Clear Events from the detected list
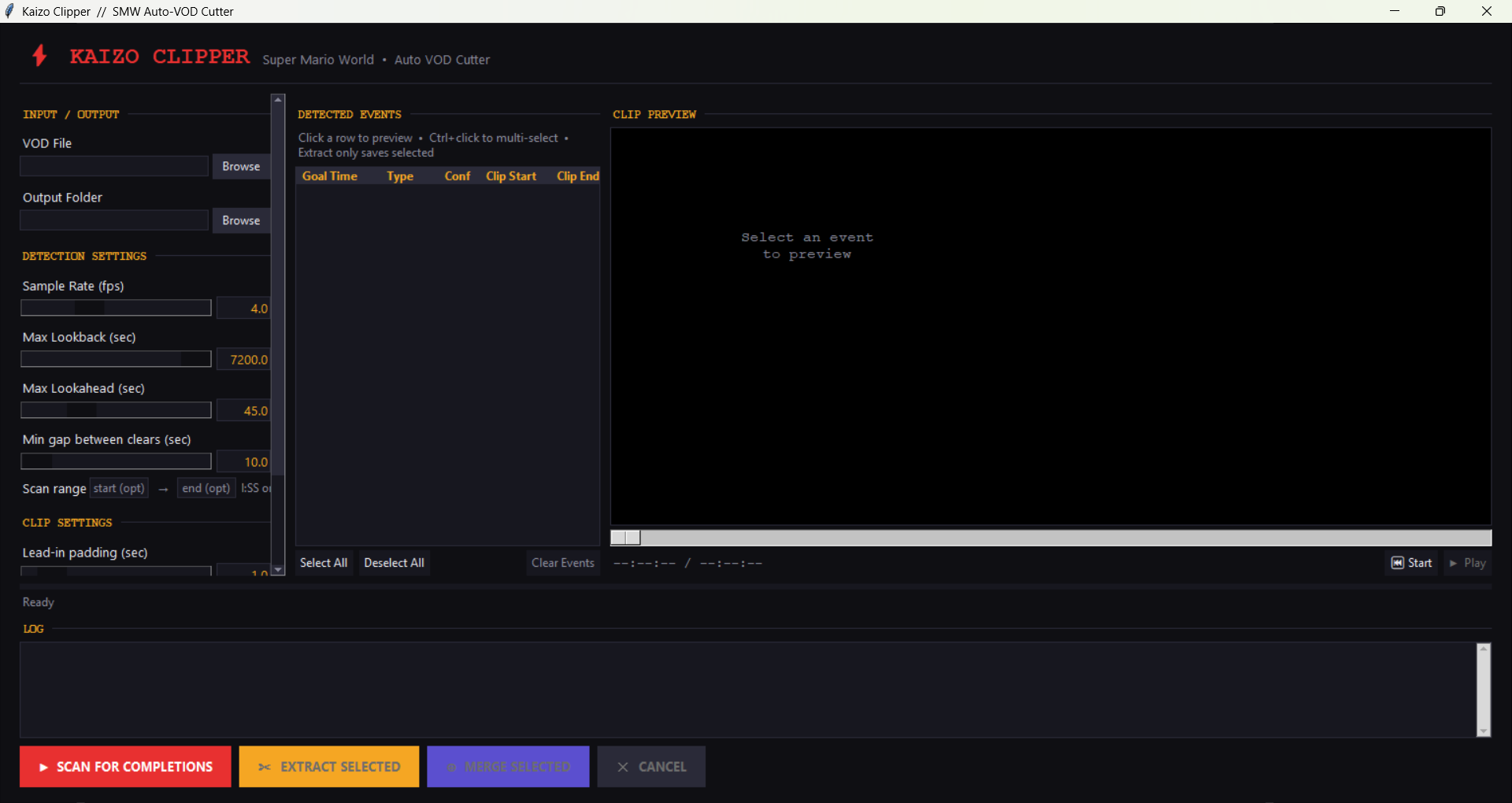 [562, 562]
